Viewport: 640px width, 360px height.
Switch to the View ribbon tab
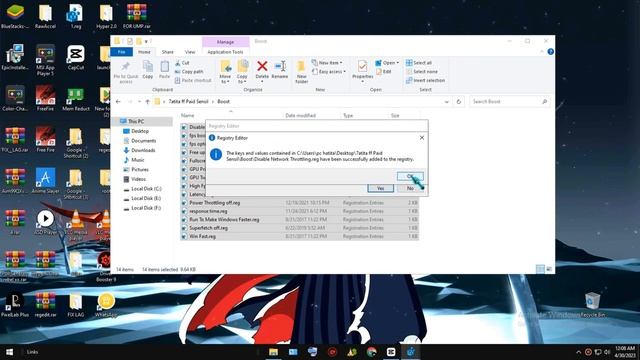190,52
